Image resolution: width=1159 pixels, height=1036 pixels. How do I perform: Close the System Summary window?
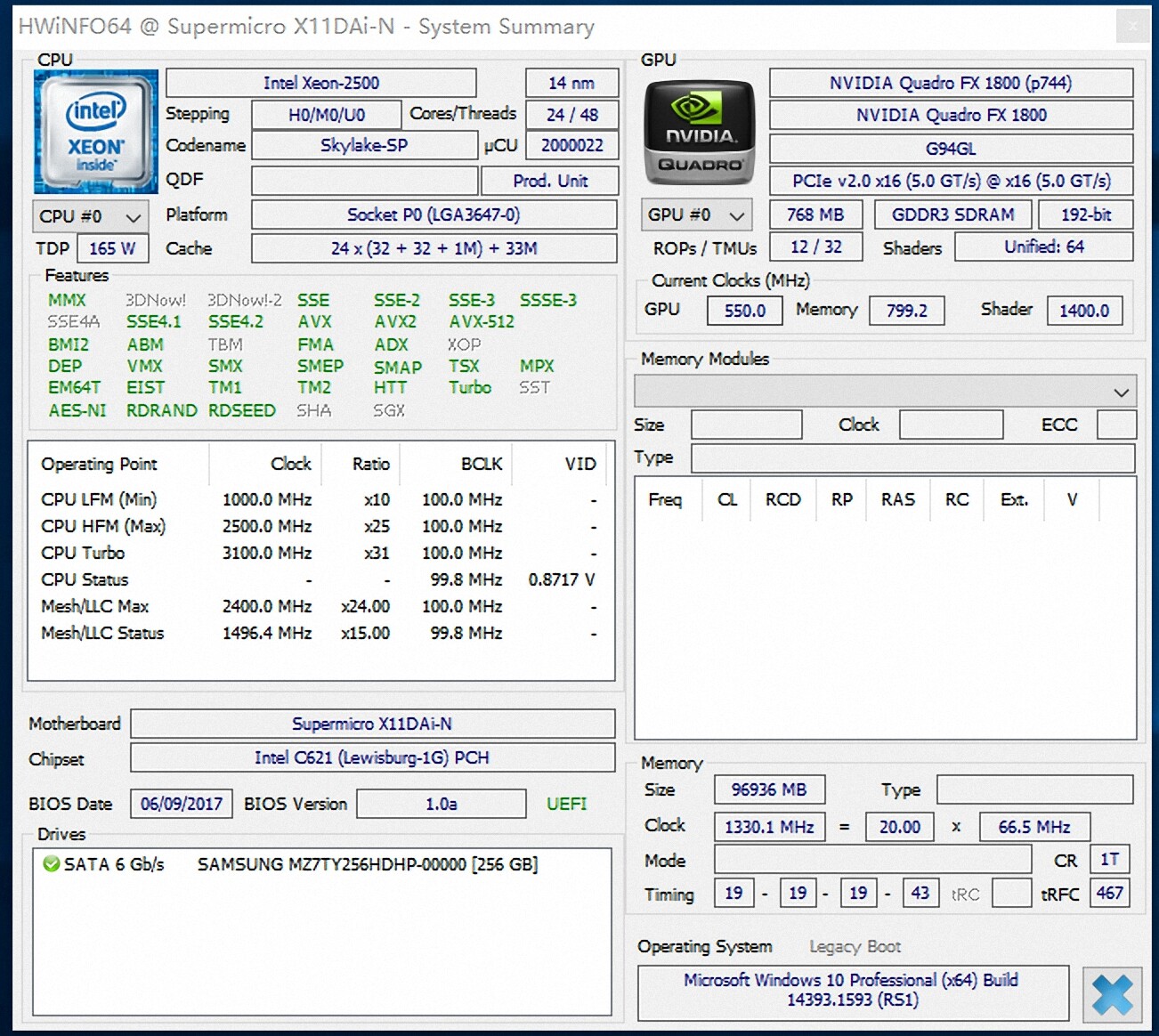point(1132,26)
